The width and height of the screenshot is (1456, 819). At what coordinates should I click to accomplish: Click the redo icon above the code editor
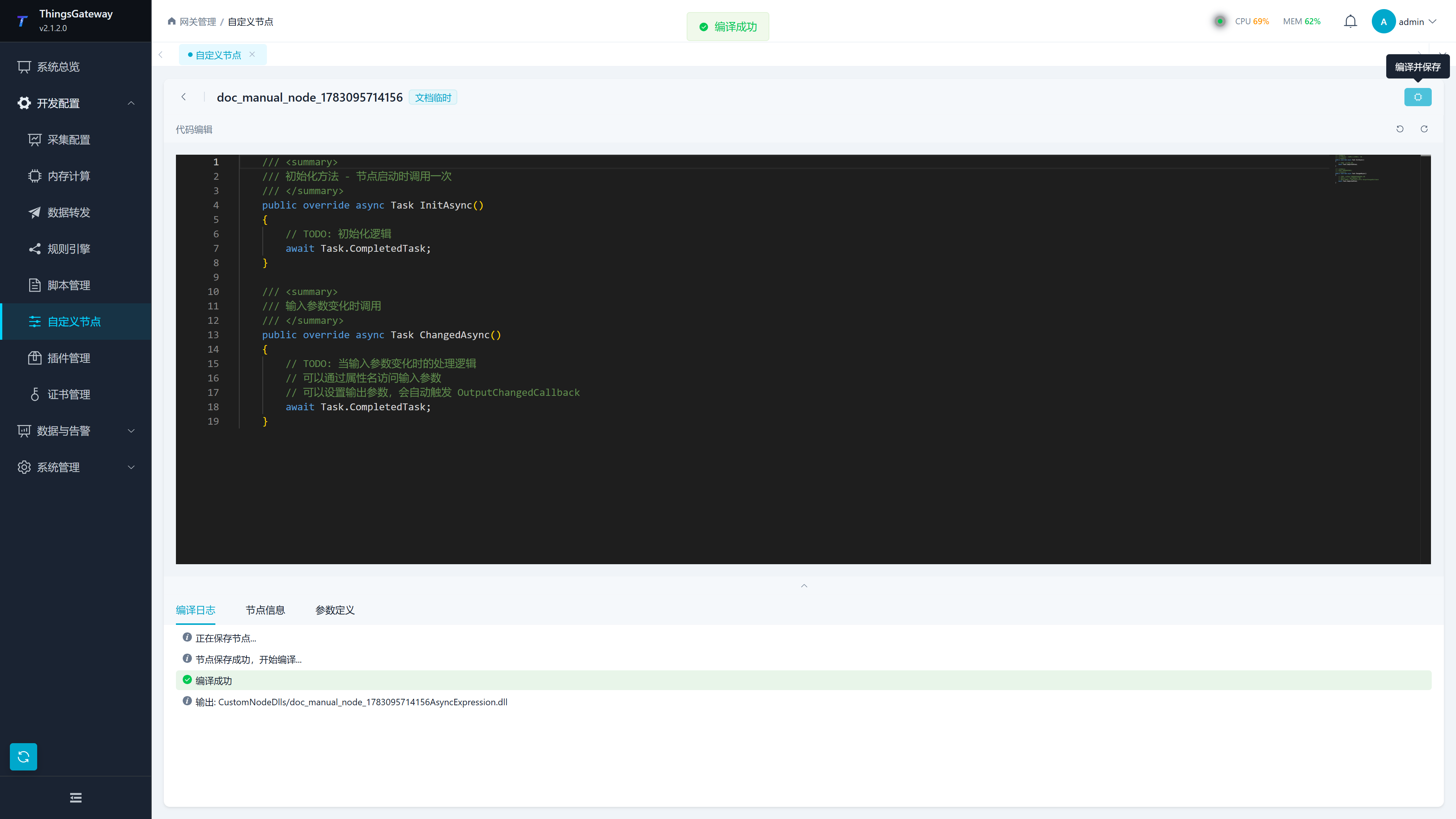[1425, 129]
